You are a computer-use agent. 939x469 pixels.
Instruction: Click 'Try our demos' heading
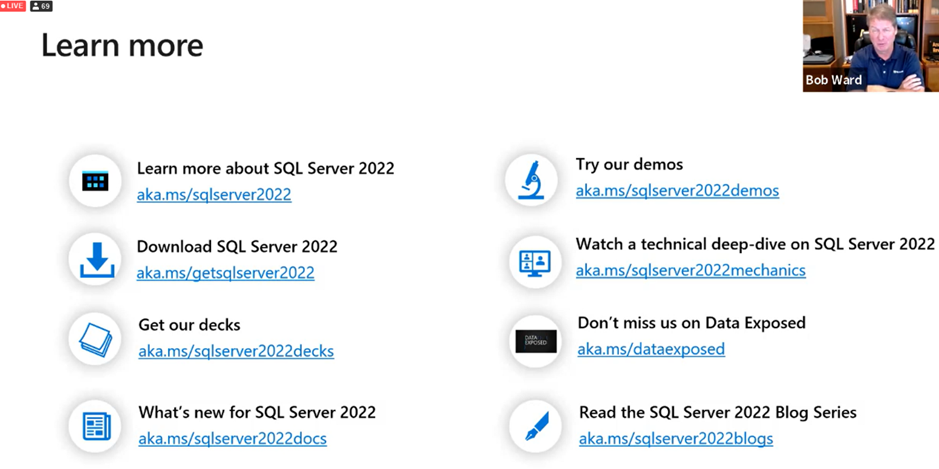629,165
